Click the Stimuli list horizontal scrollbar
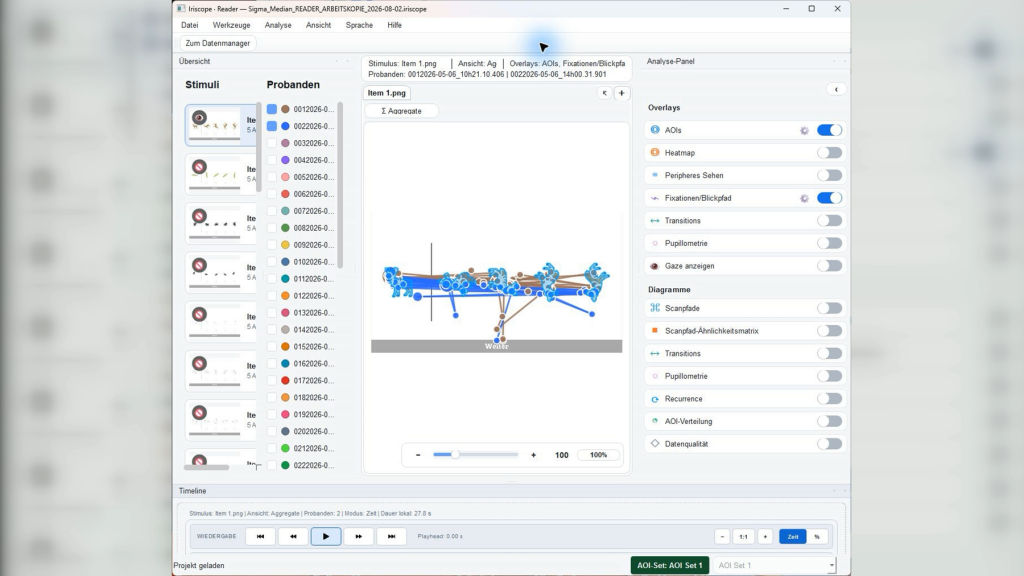This screenshot has height=576, width=1024. pos(206,468)
